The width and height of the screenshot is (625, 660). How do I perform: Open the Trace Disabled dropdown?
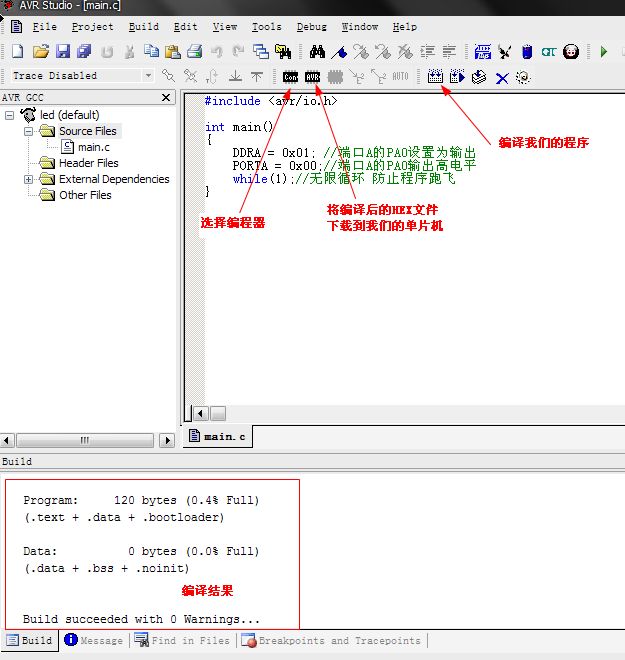148,76
